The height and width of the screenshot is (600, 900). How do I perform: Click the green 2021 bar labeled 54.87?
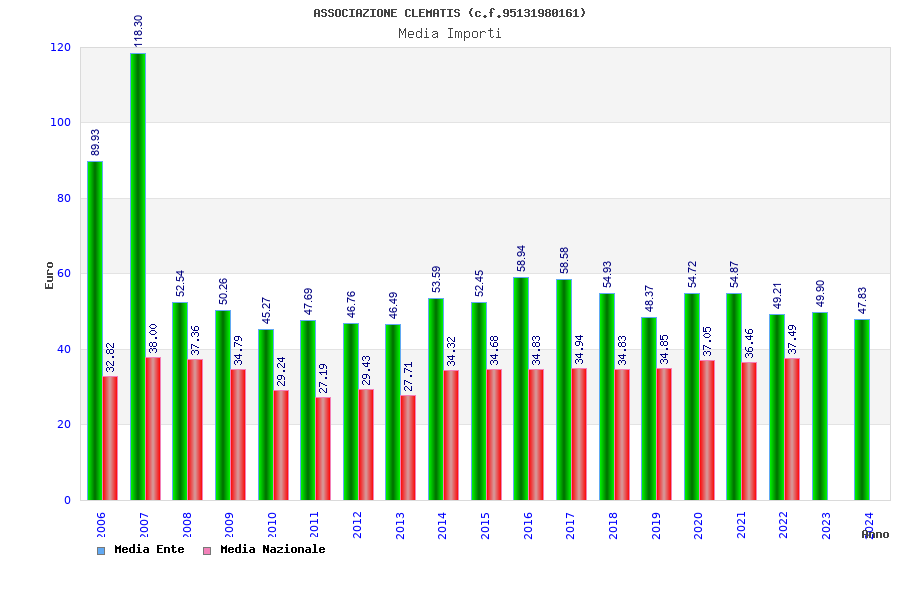click(734, 397)
